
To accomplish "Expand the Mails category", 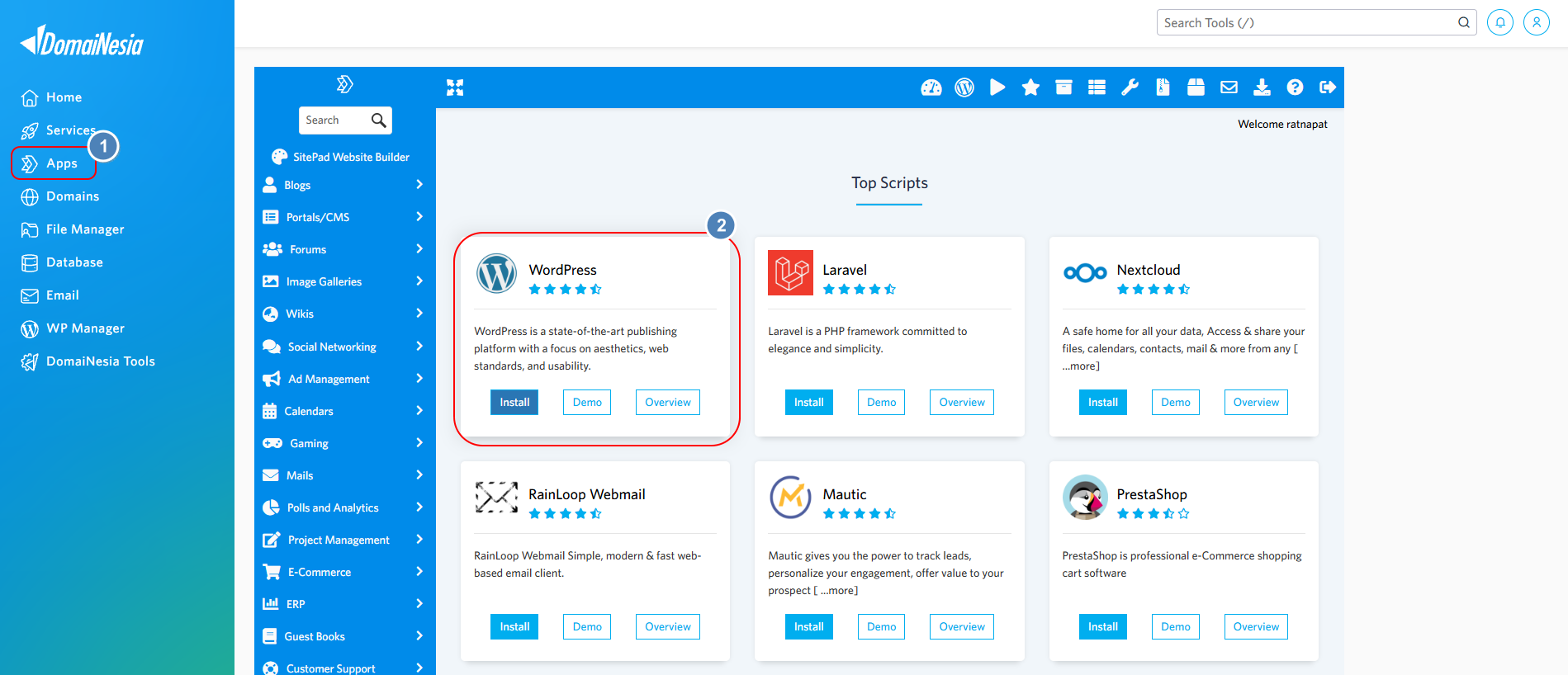I will [x=345, y=475].
